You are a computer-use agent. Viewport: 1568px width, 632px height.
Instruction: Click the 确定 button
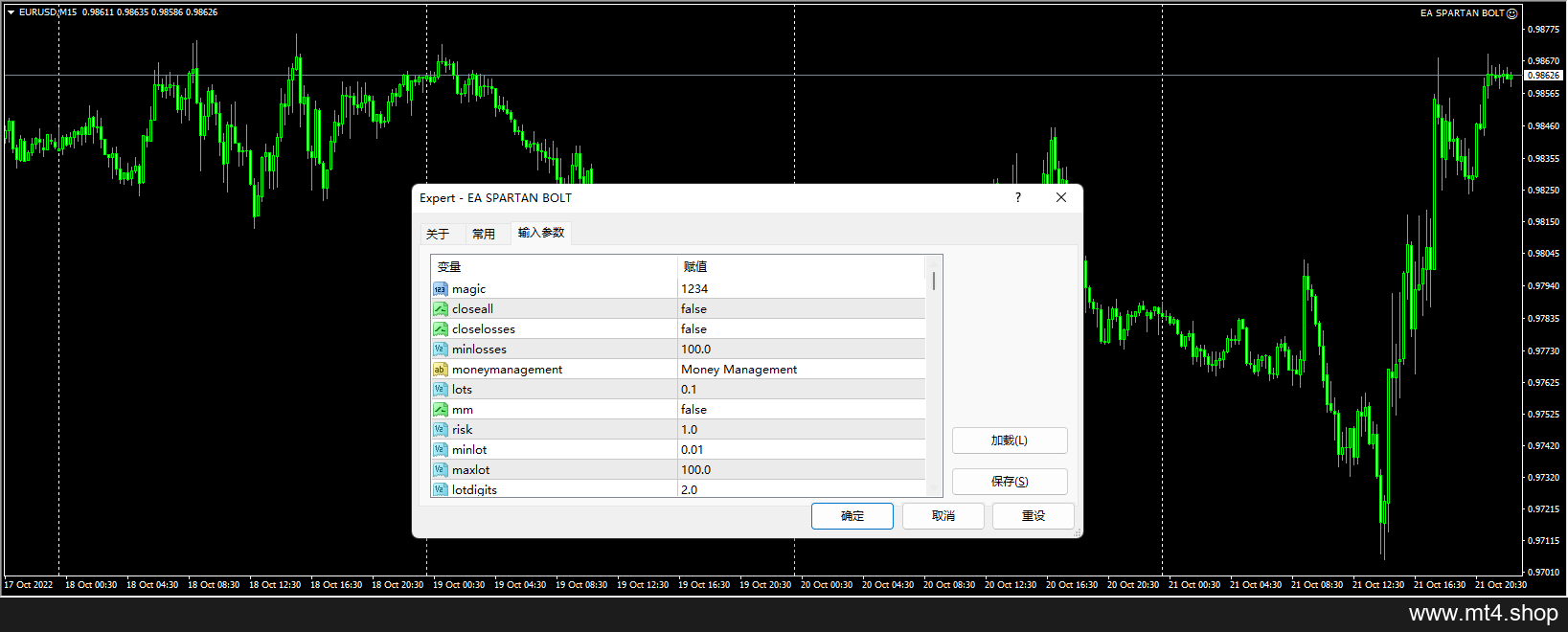852,516
